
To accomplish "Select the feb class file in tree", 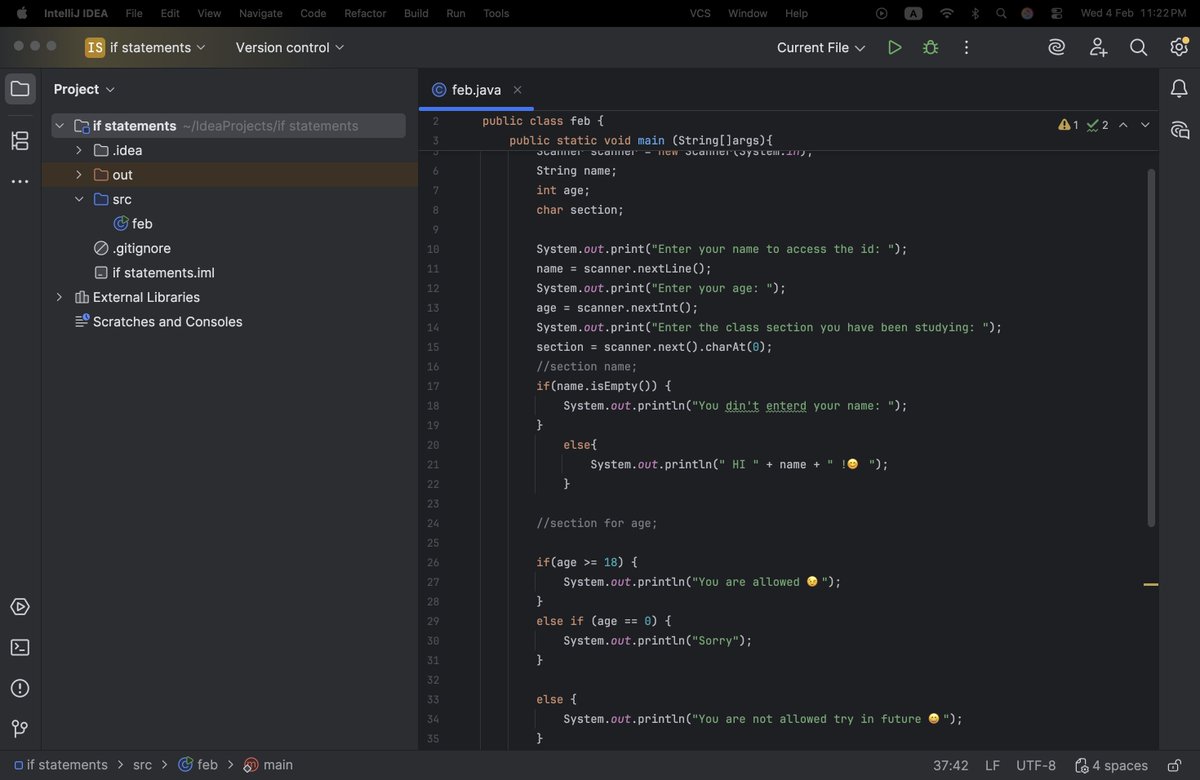I will (x=132, y=224).
